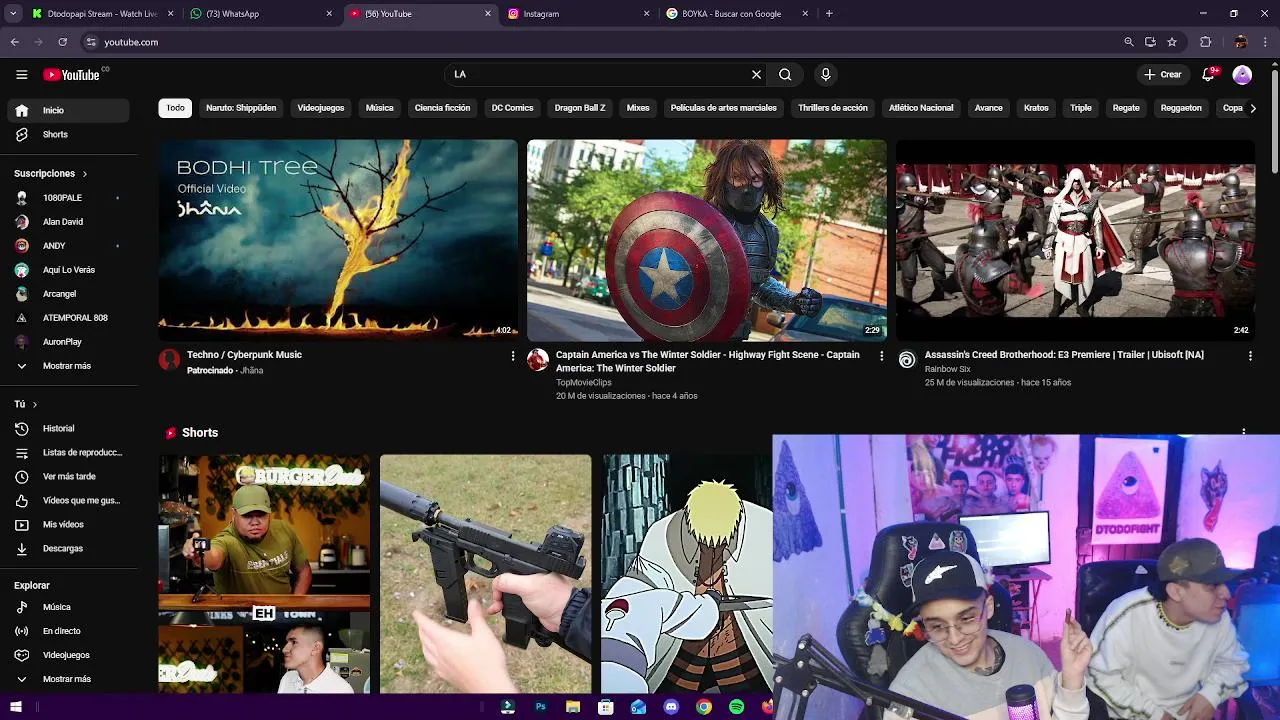The width and height of the screenshot is (1280, 720).
Task: Select the Películas de artes marciales chip
Action: [x=724, y=108]
